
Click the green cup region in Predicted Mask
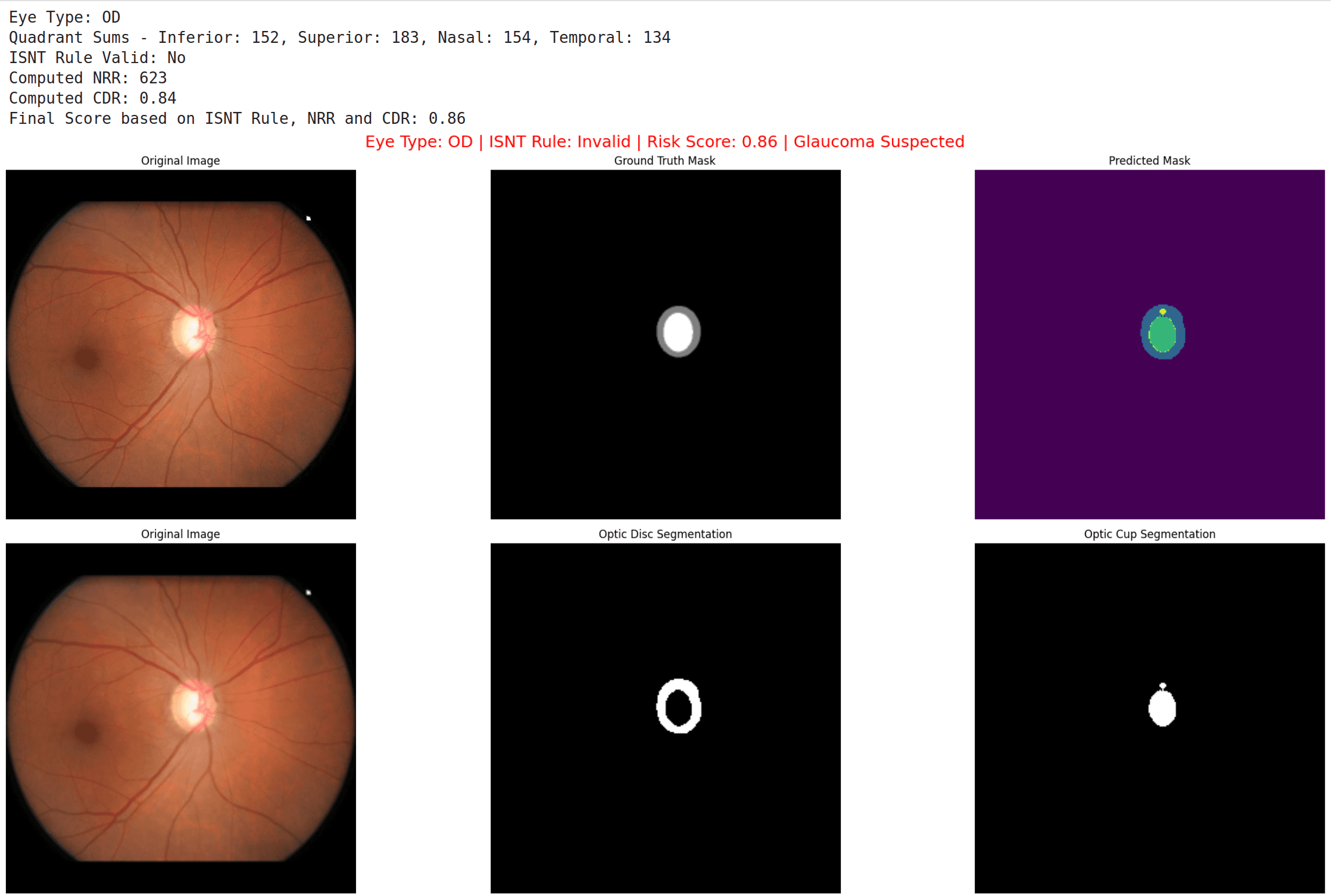tap(1162, 335)
